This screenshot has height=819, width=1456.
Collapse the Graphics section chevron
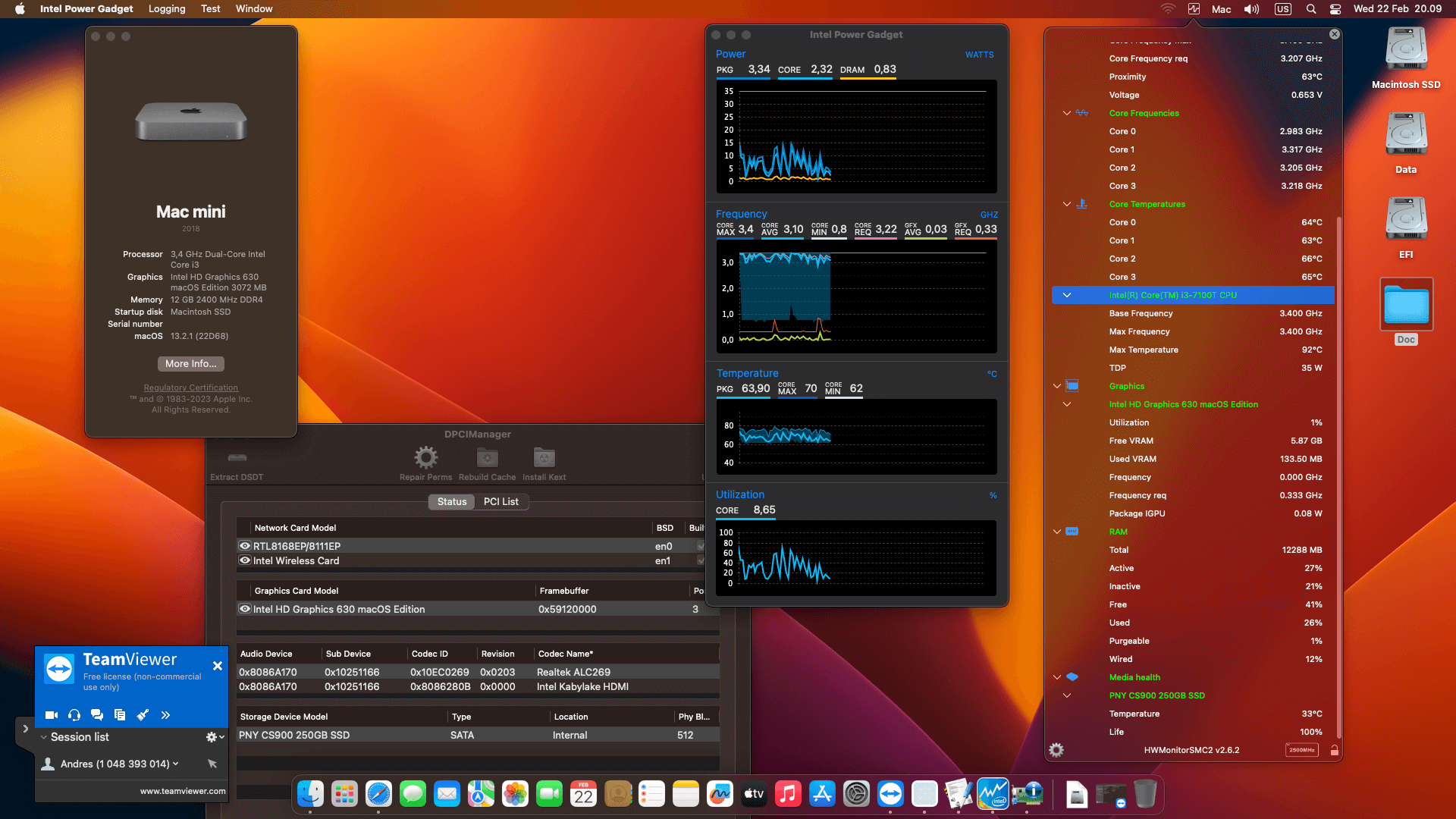pos(1057,386)
